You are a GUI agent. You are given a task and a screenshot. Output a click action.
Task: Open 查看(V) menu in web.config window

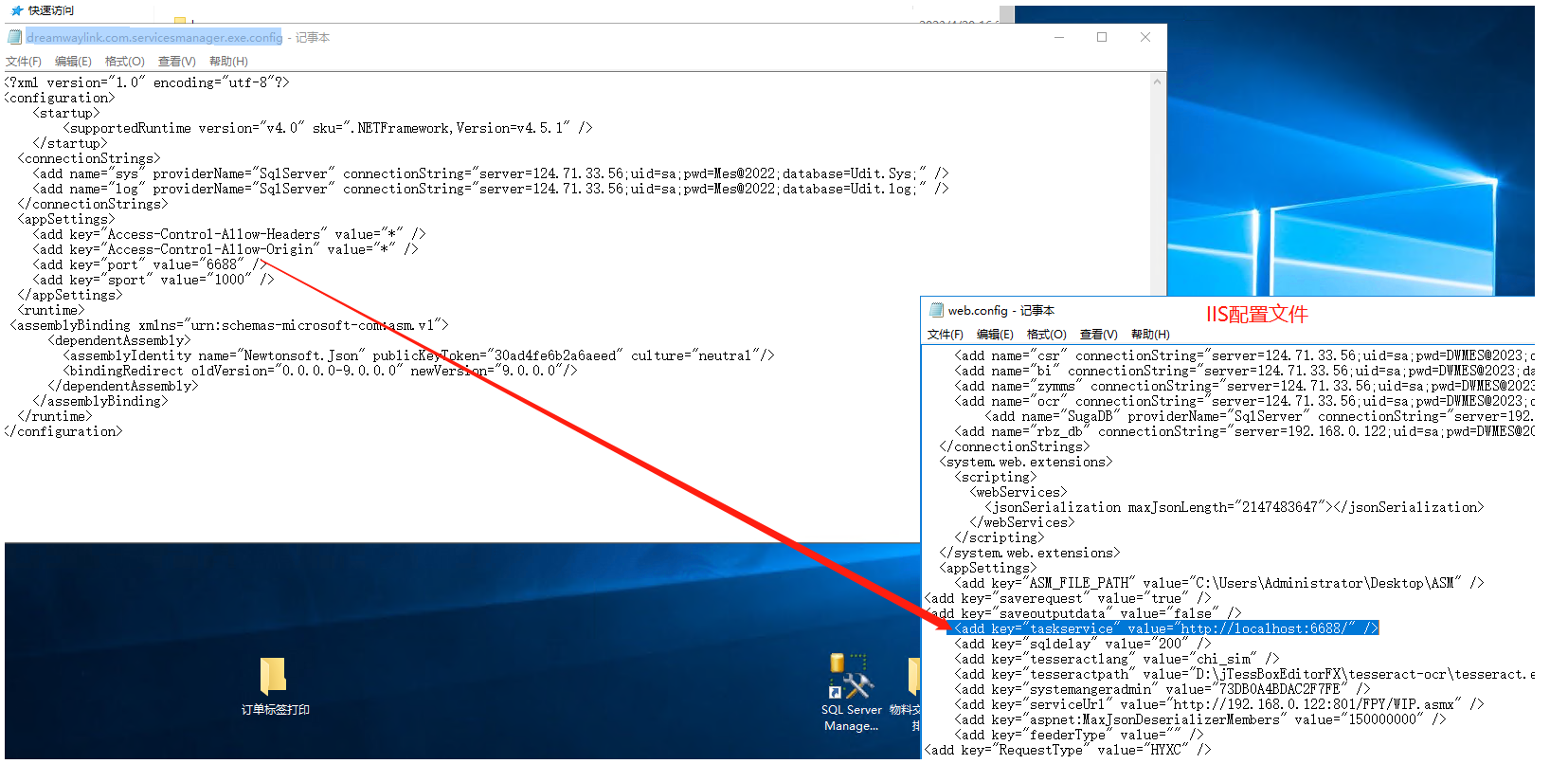tap(1098, 335)
